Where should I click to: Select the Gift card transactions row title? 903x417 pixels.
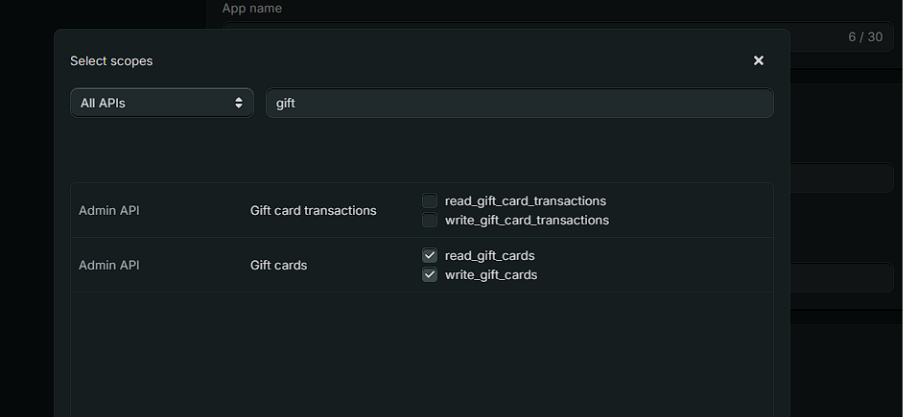click(313, 211)
